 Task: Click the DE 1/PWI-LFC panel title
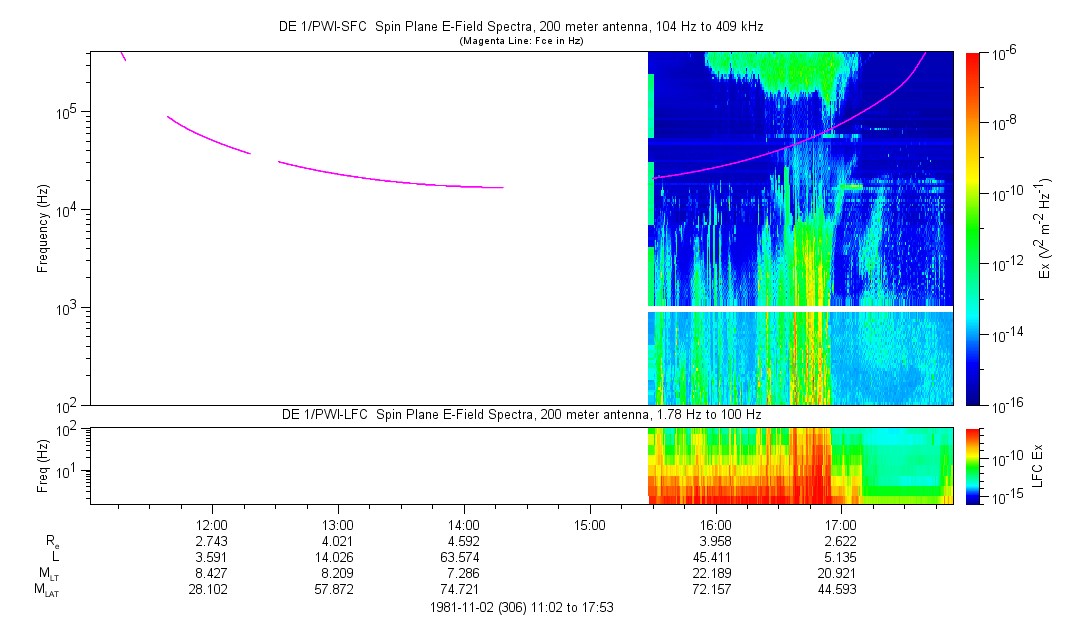point(520,414)
